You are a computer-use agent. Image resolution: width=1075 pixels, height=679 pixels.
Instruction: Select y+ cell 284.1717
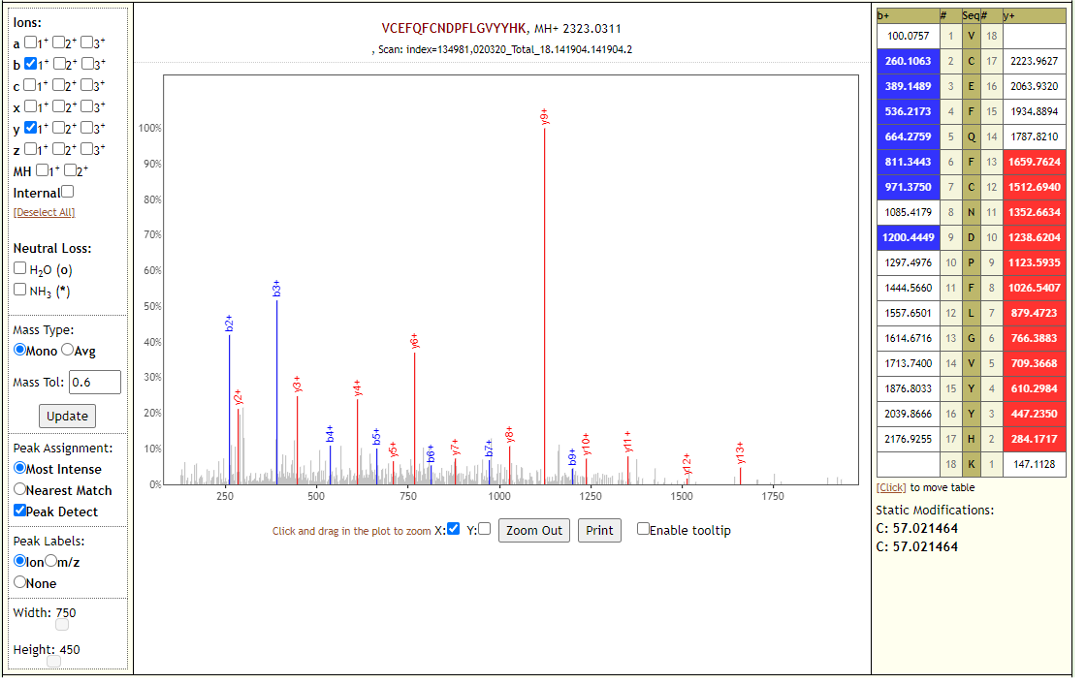tap(1035, 439)
